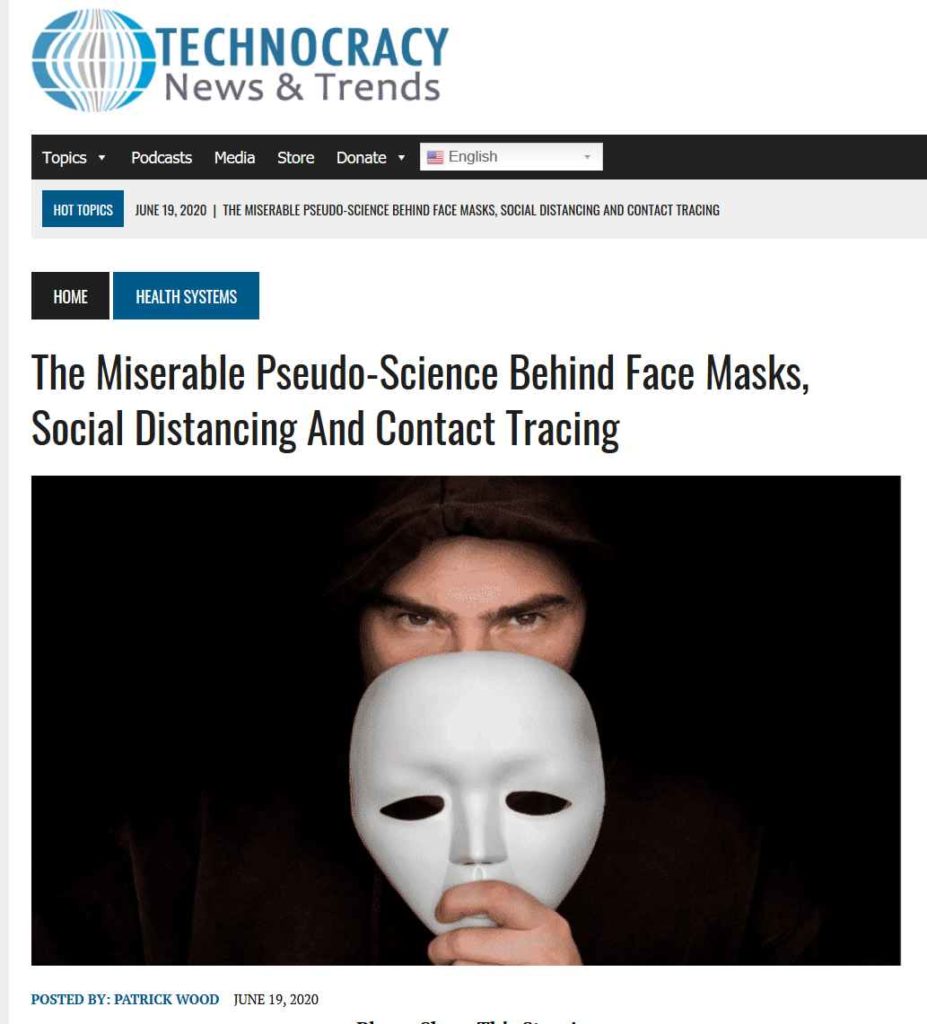Screen dimensions: 927x1024
Task: Visit the Store page
Action: coord(295,157)
